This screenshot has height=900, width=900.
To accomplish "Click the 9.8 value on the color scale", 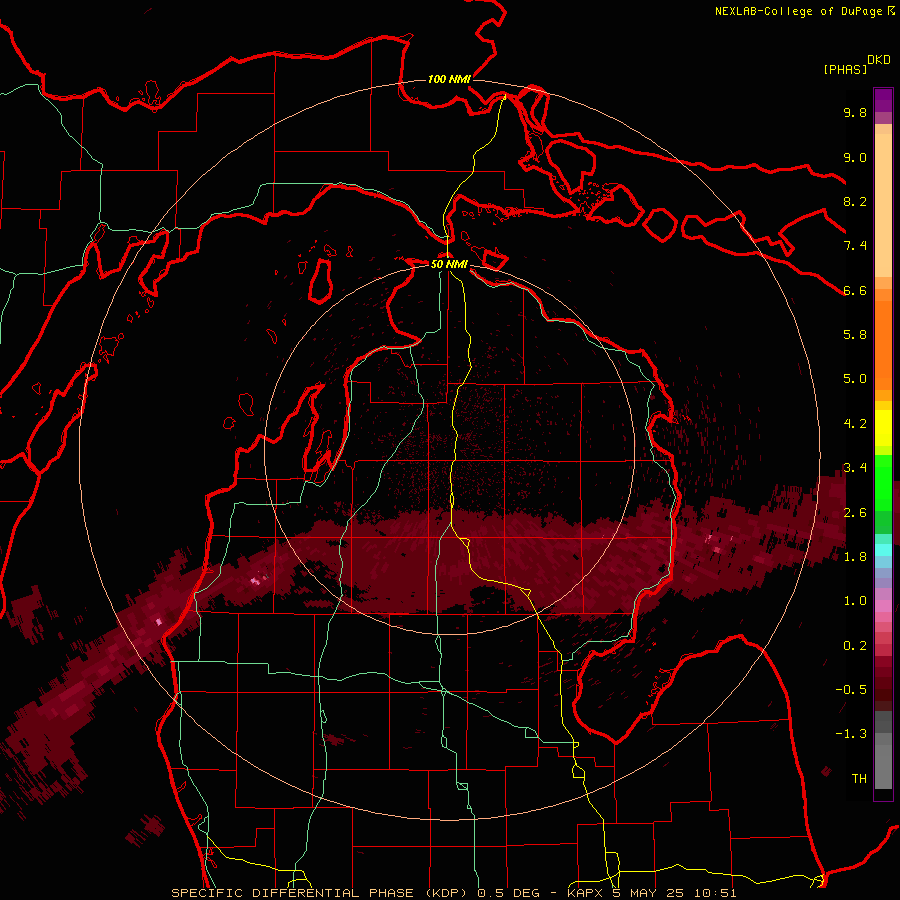I will [855, 112].
